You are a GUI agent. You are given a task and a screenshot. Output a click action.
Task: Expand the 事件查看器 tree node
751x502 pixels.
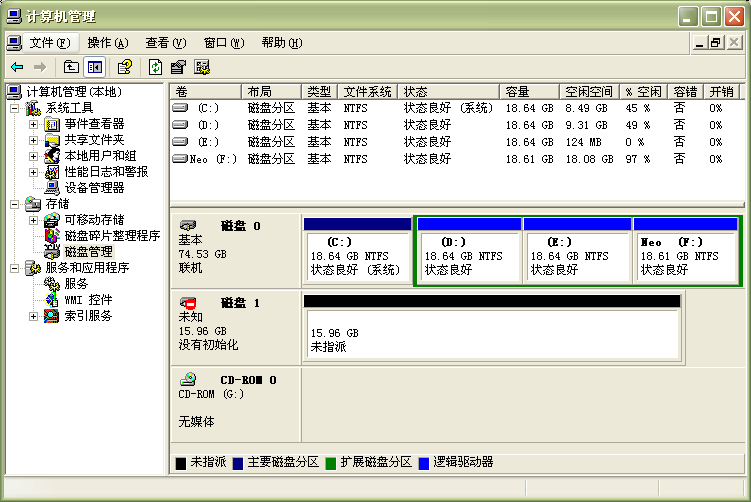pyautogui.click(x=33, y=125)
